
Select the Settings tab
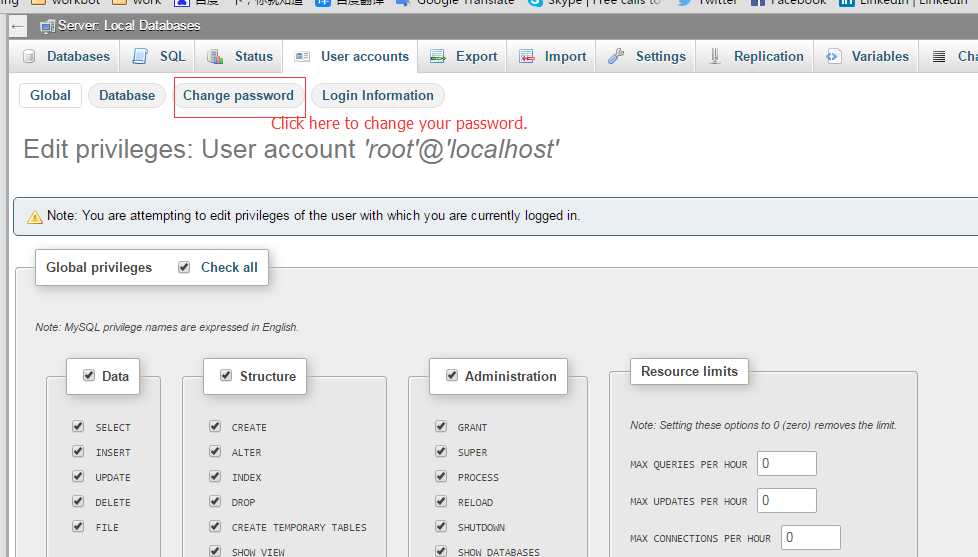647,57
